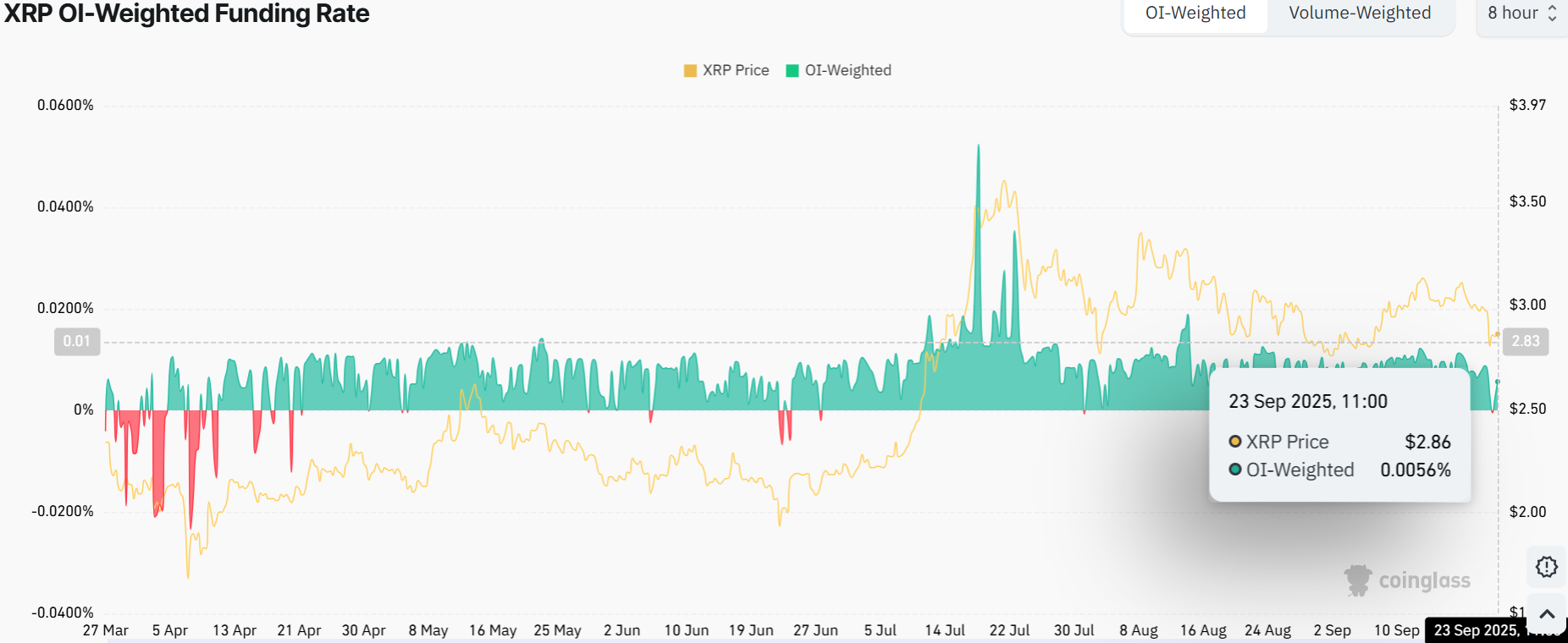Viewport: 1568px width, 643px height.
Task: Click the $3.97 price axis label
Action: pos(1527,105)
